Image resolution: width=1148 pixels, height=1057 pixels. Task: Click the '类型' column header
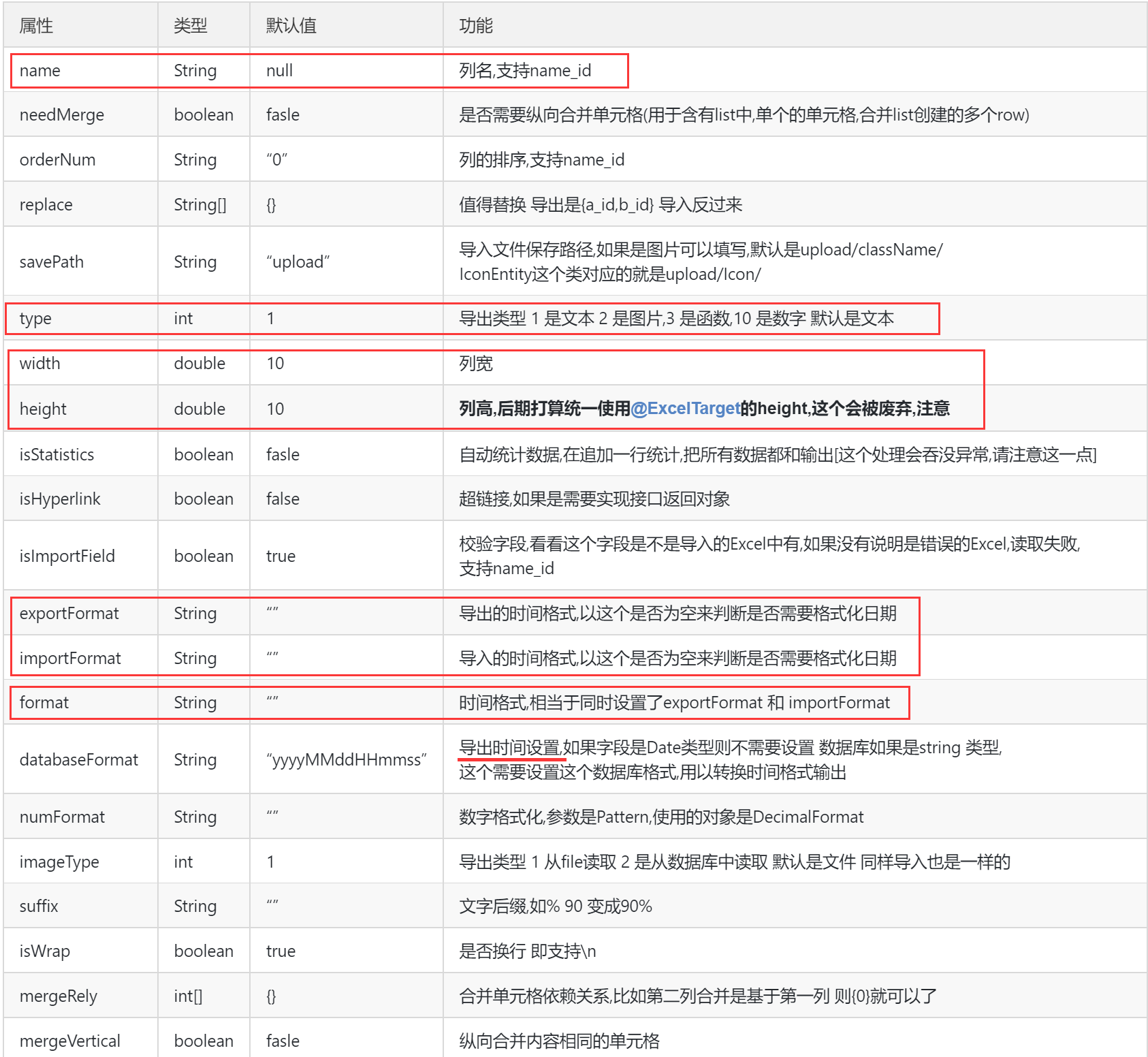point(204,25)
